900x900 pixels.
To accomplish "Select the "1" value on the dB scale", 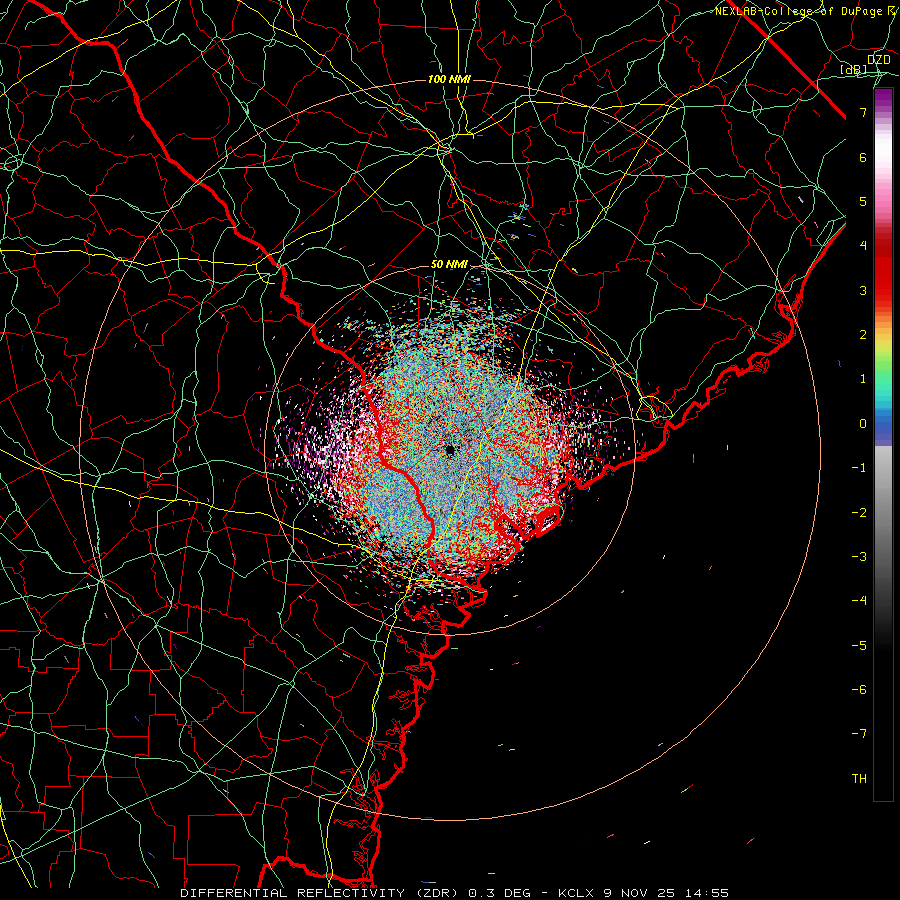I will pos(863,379).
